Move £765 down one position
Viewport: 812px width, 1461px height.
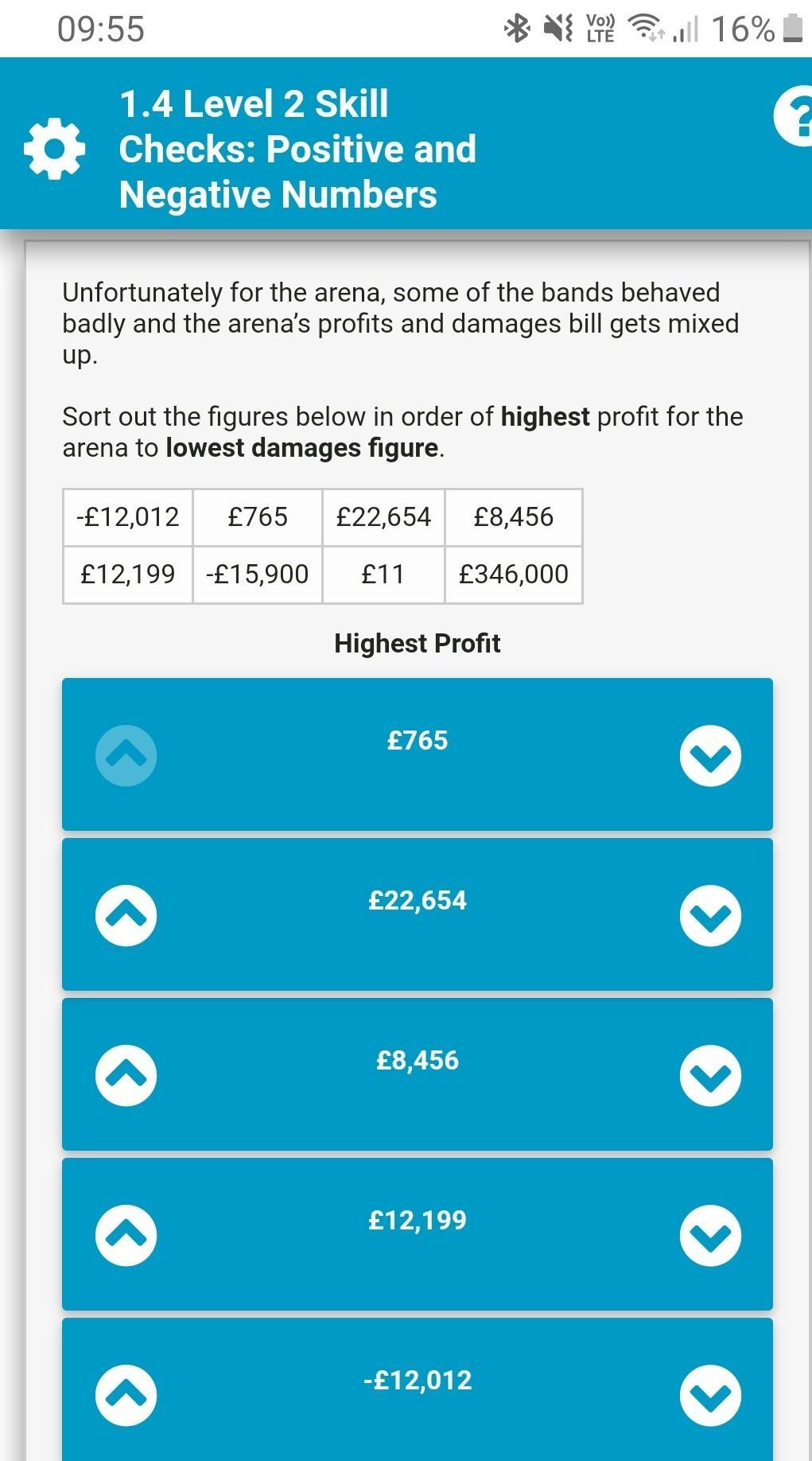pos(710,756)
